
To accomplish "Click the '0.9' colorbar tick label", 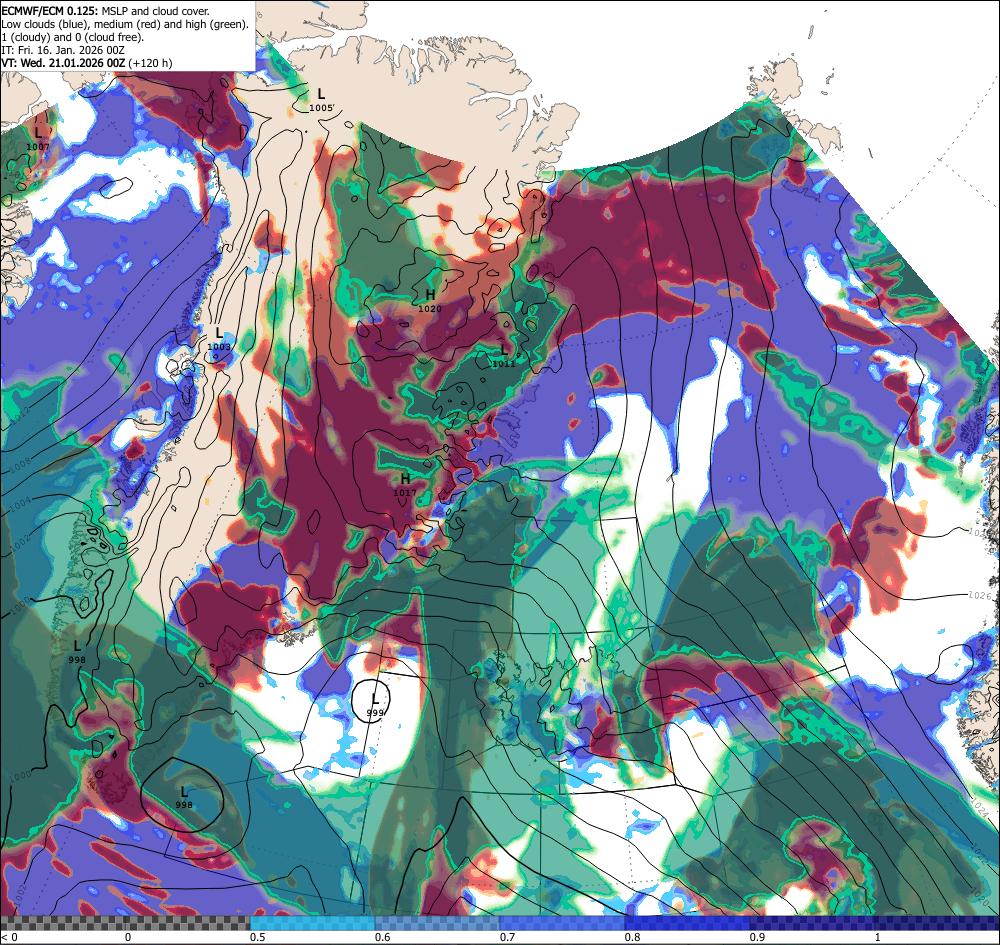I will (x=757, y=937).
